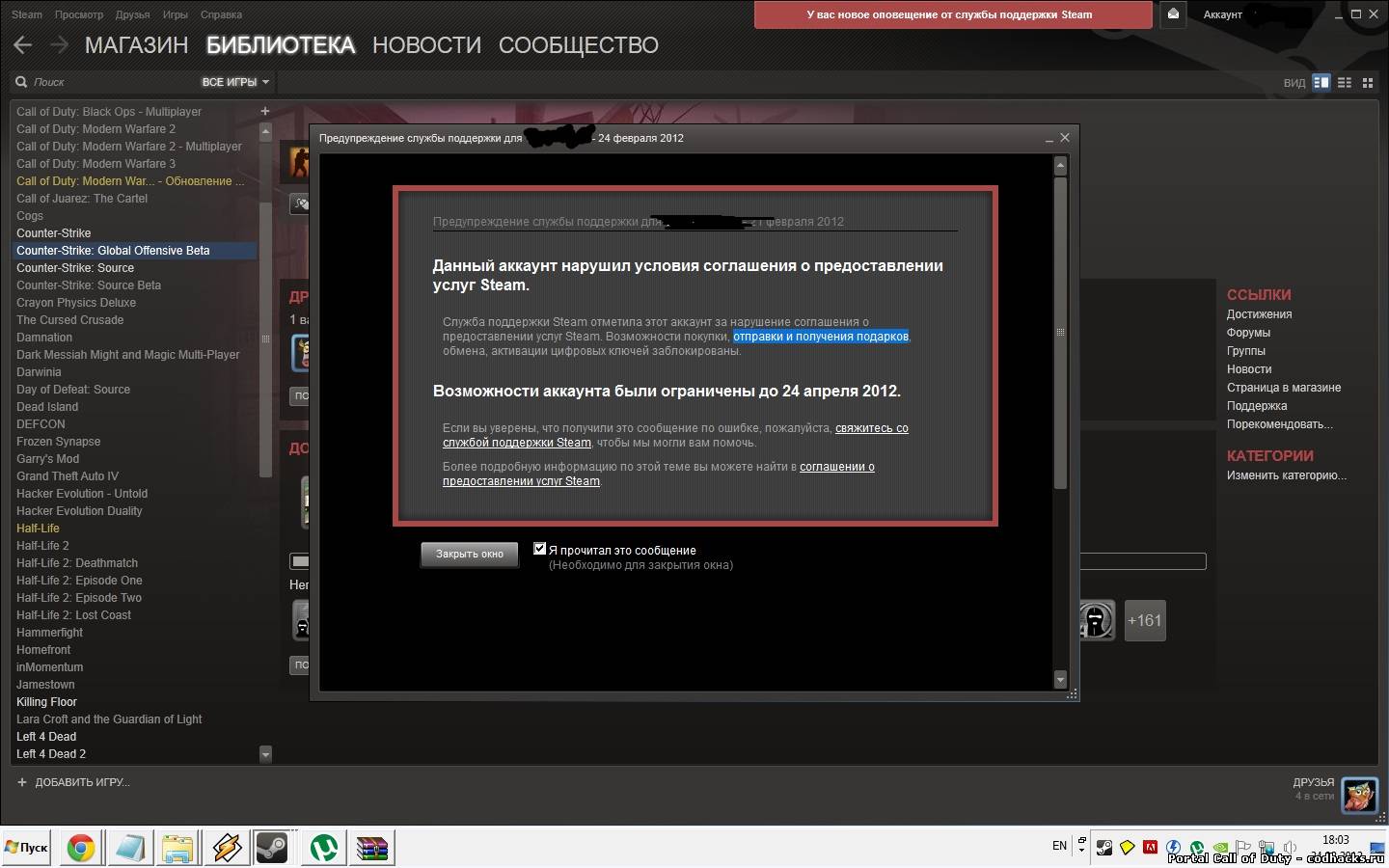Select Left 4 Dead 2 in game list

(51, 753)
